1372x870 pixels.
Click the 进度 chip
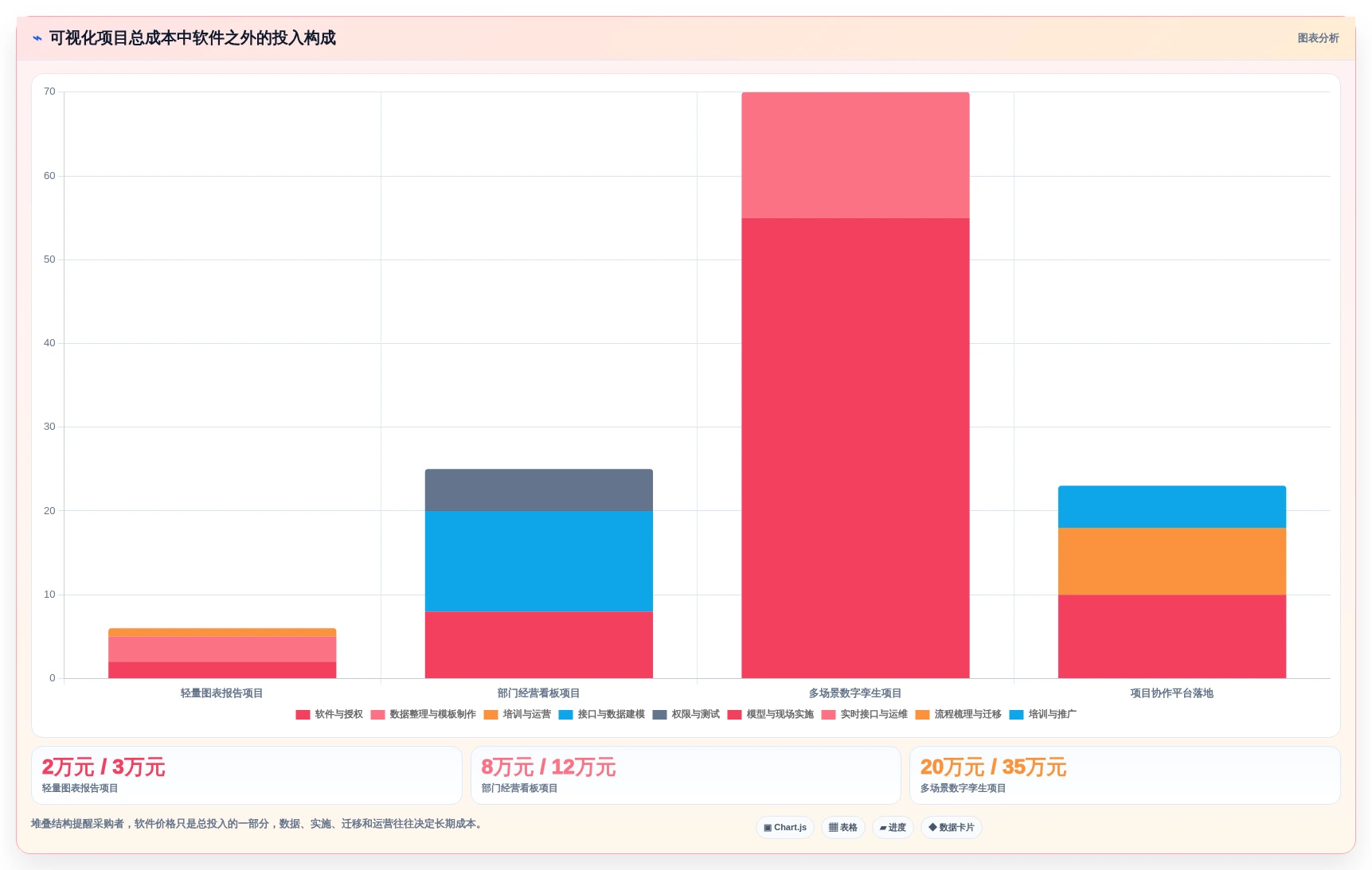[x=893, y=828]
